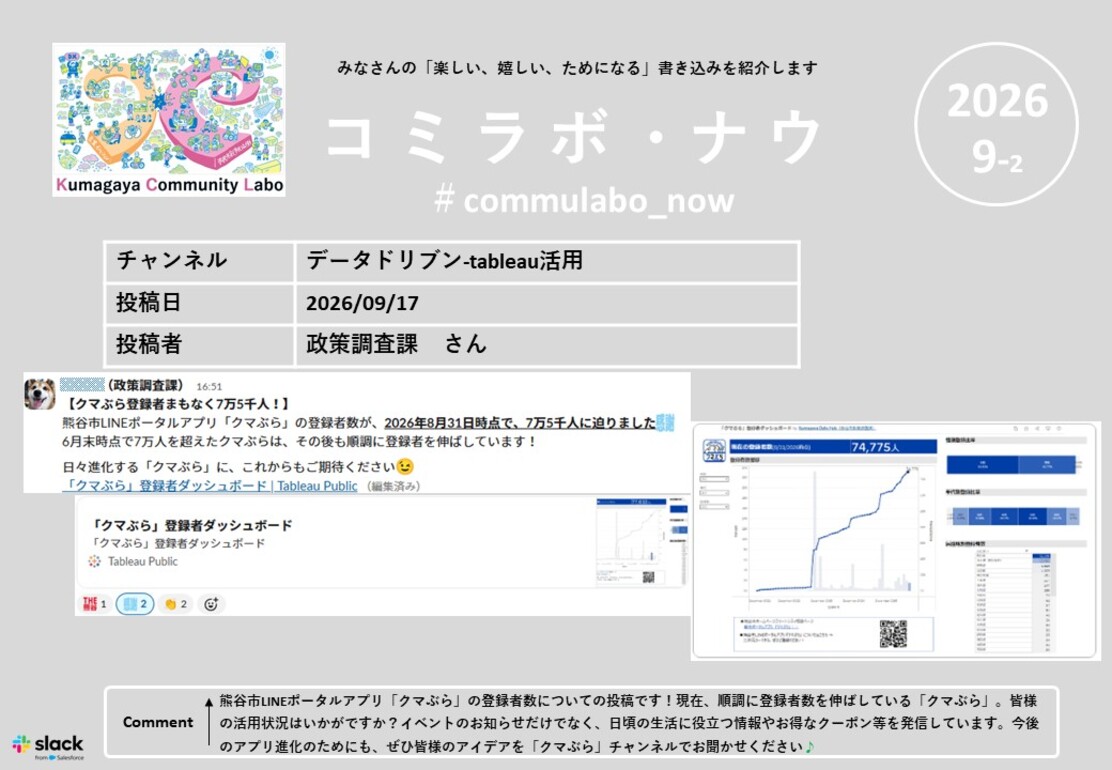
Task: Click the Slack logo in the corner
Action: (x=48, y=747)
